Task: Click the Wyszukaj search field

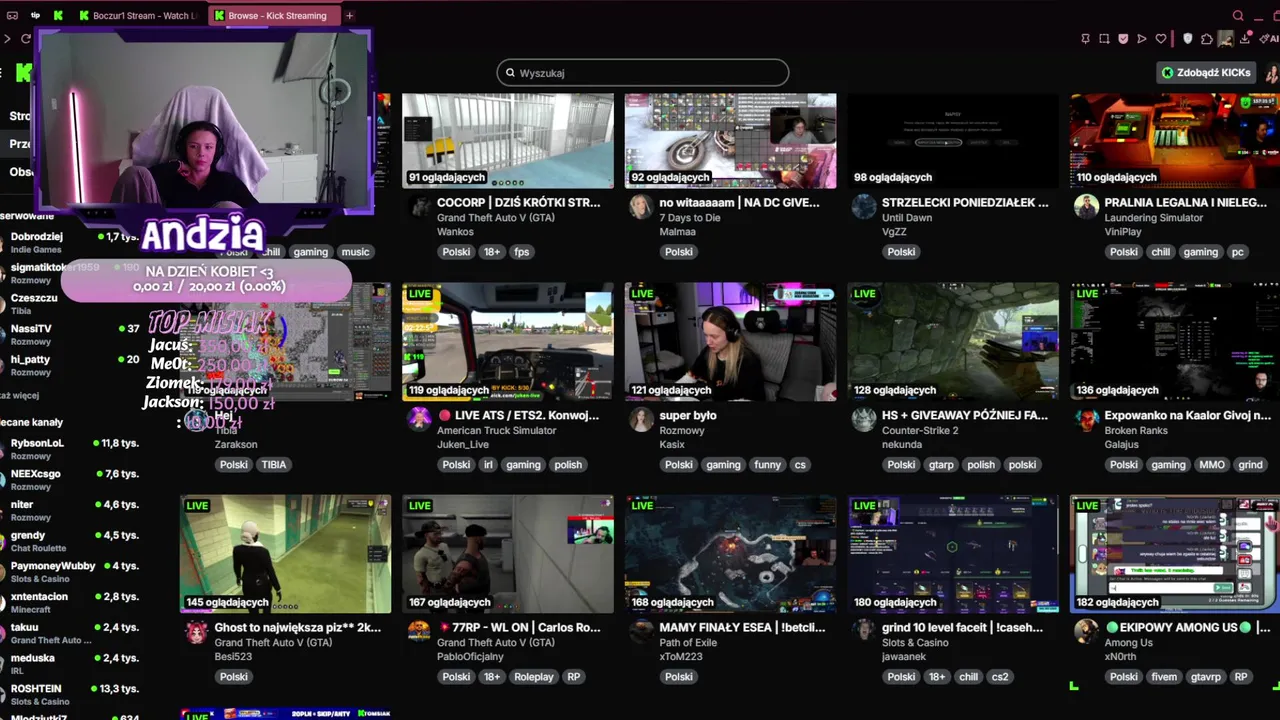Action: pyautogui.click(x=643, y=73)
